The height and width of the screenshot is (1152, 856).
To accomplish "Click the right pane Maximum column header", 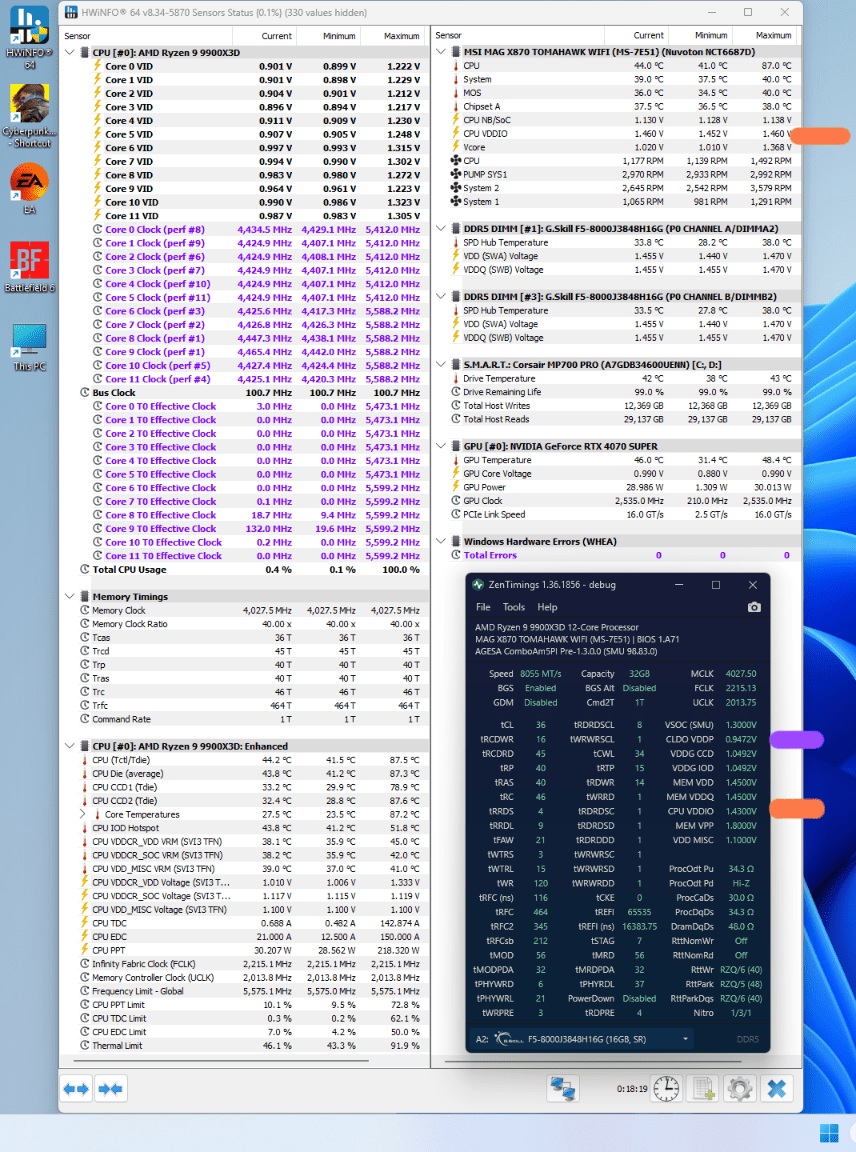I will click(x=765, y=35).
